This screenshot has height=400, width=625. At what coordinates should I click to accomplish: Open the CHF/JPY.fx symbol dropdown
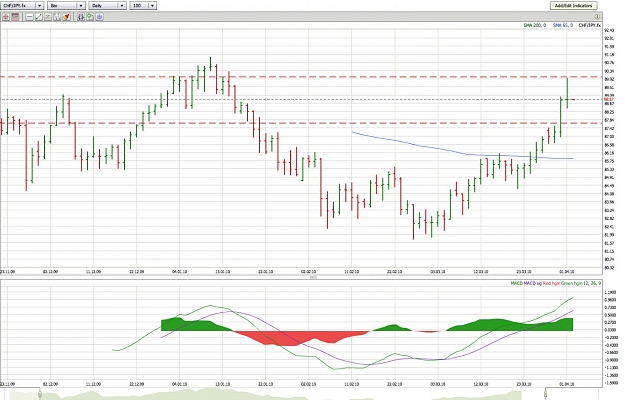pos(22,6)
